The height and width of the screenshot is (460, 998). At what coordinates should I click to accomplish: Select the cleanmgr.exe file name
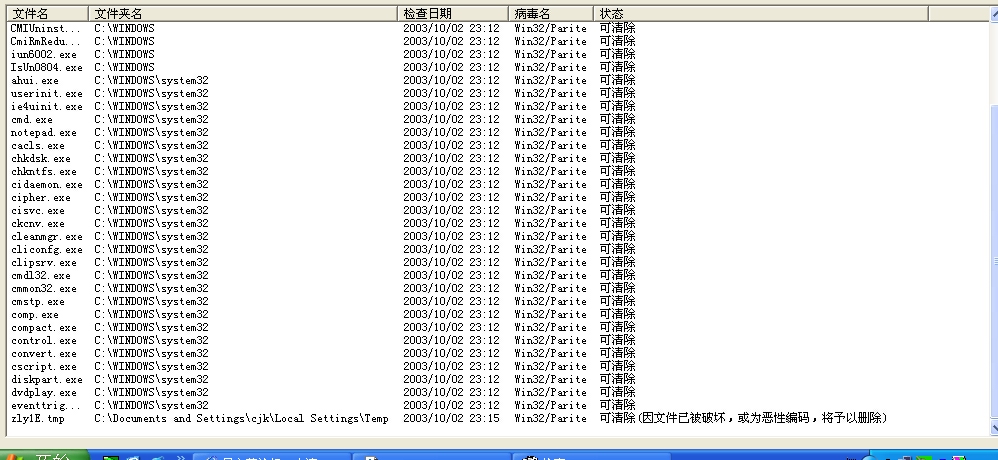tap(46, 236)
